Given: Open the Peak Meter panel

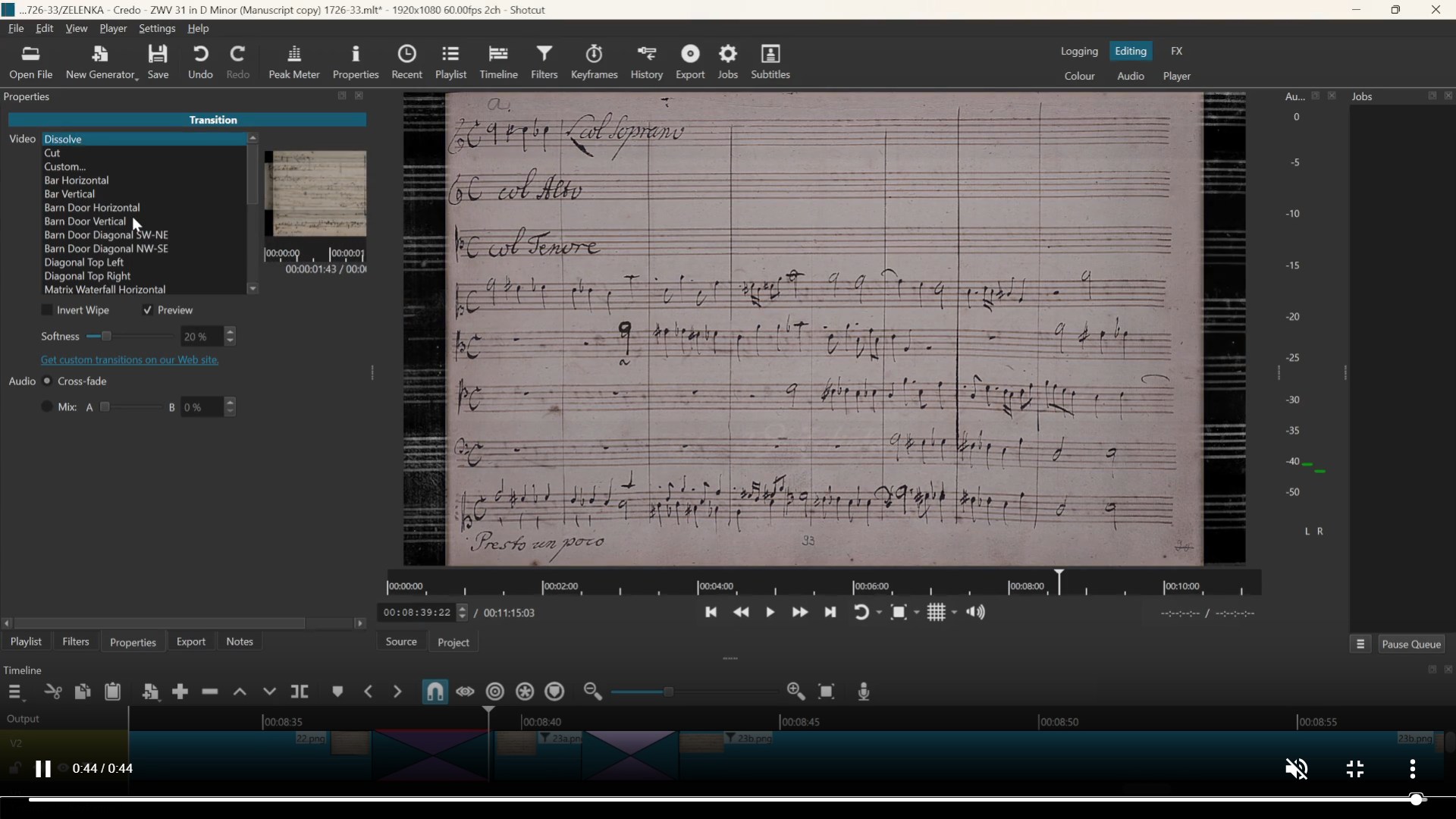Looking at the screenshot, I should tap(294, 61).
